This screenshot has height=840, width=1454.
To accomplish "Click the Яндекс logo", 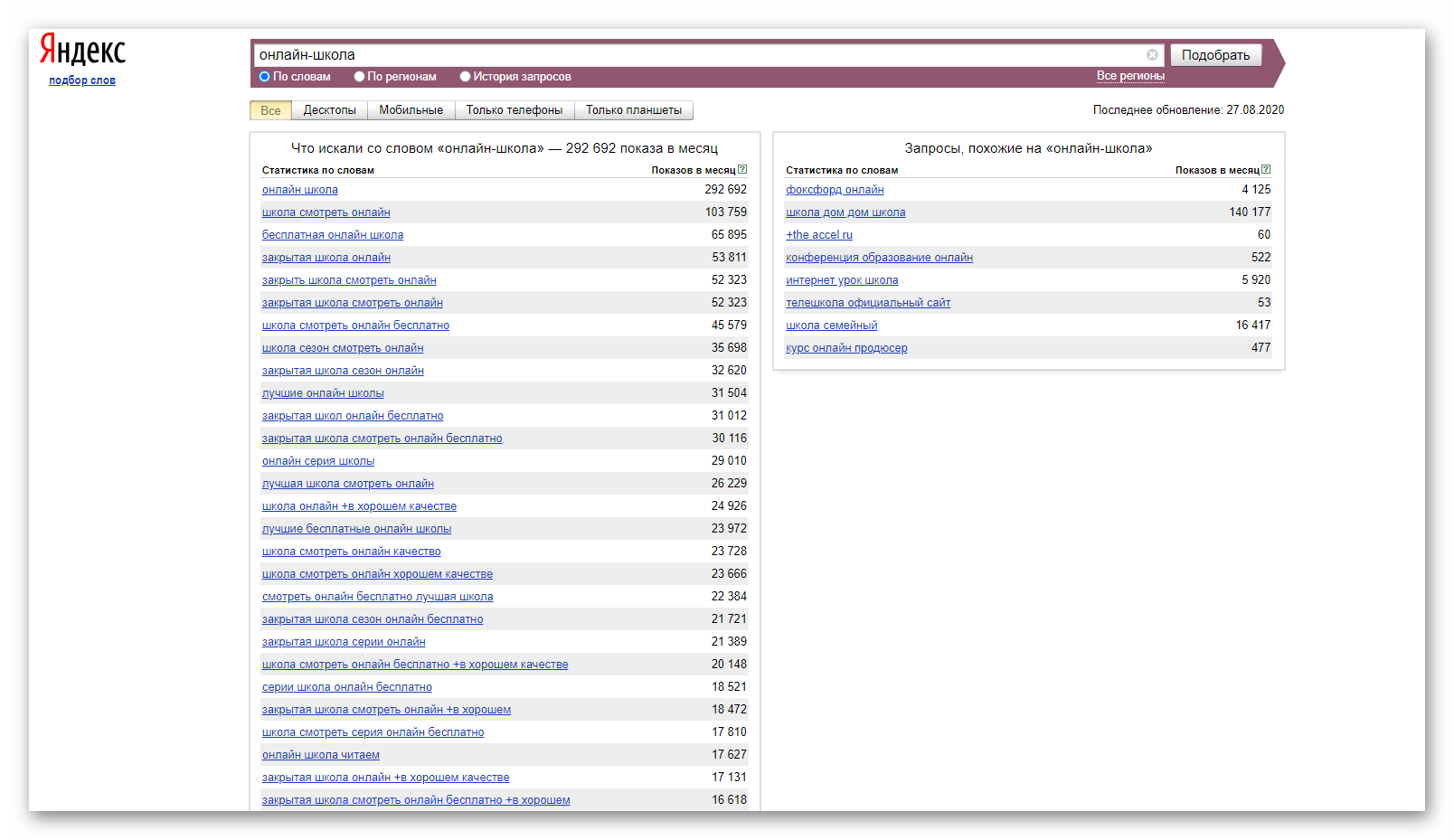I will click(82, 51).
